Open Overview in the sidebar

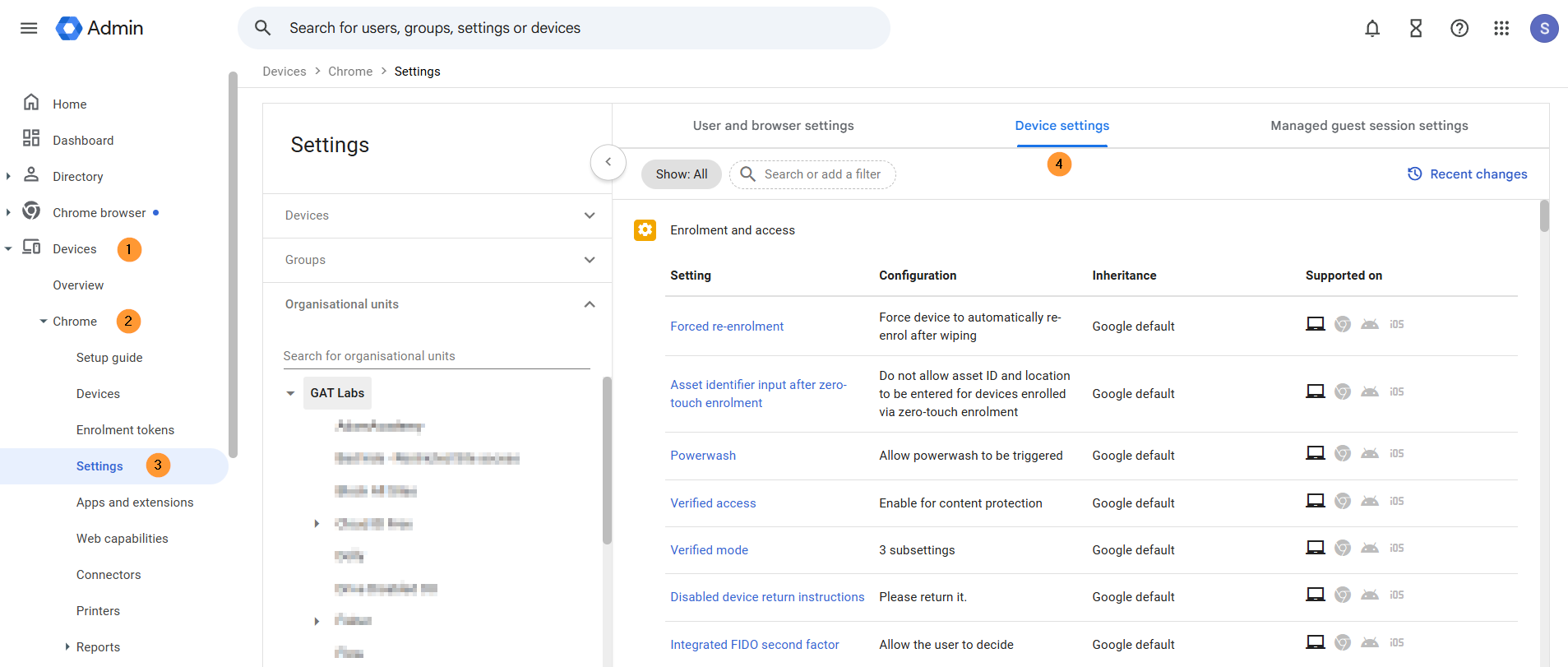(78, 285)
